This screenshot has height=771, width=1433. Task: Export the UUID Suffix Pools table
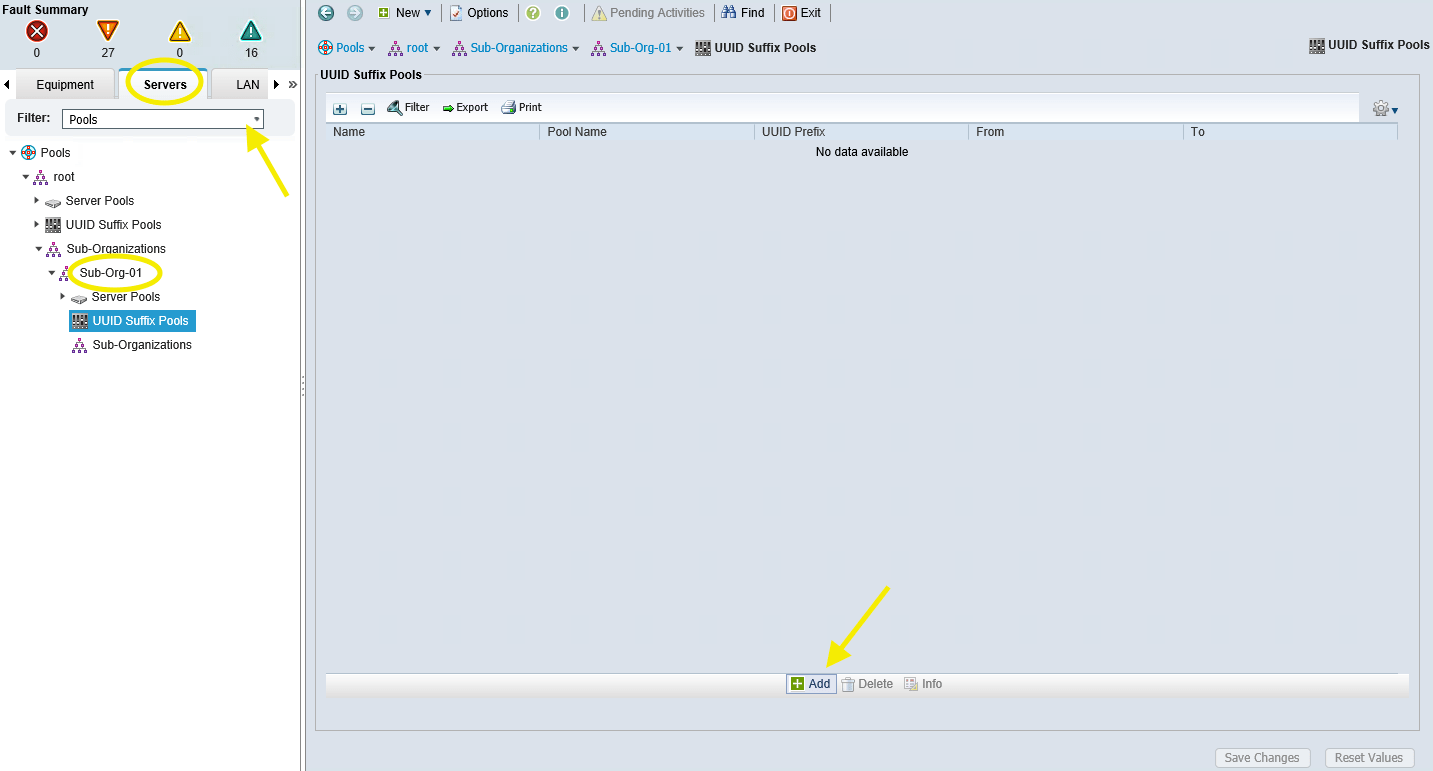point(464,107)
